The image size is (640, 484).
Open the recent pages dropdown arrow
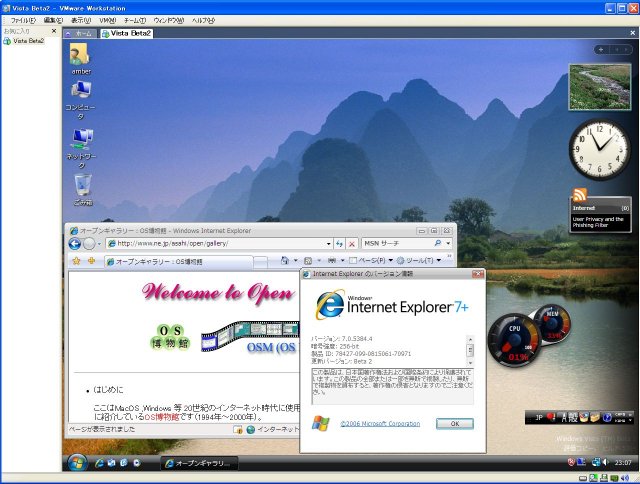pyautogui.click(x=99, y=244)
